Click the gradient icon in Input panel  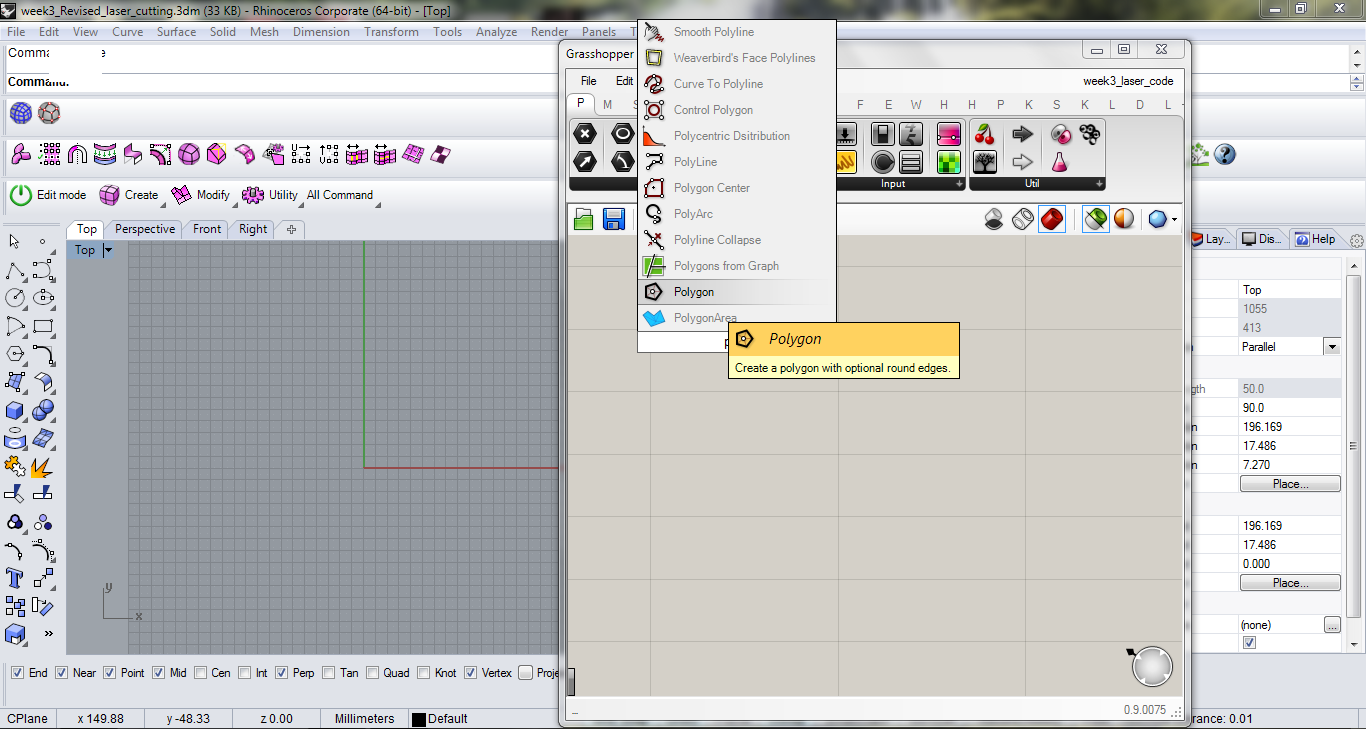tap(948, 134)
